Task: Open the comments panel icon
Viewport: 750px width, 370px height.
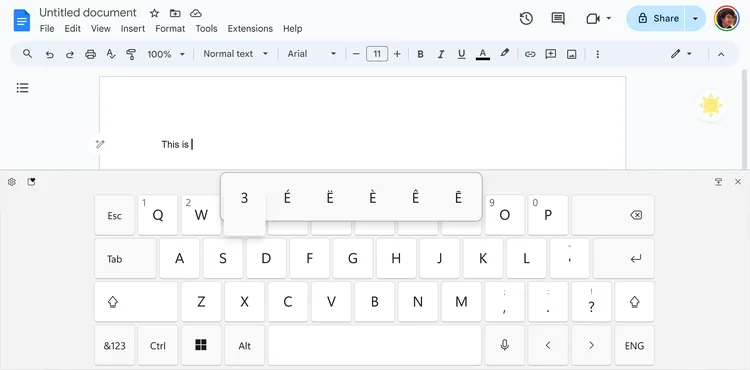Action: (558, 19)
